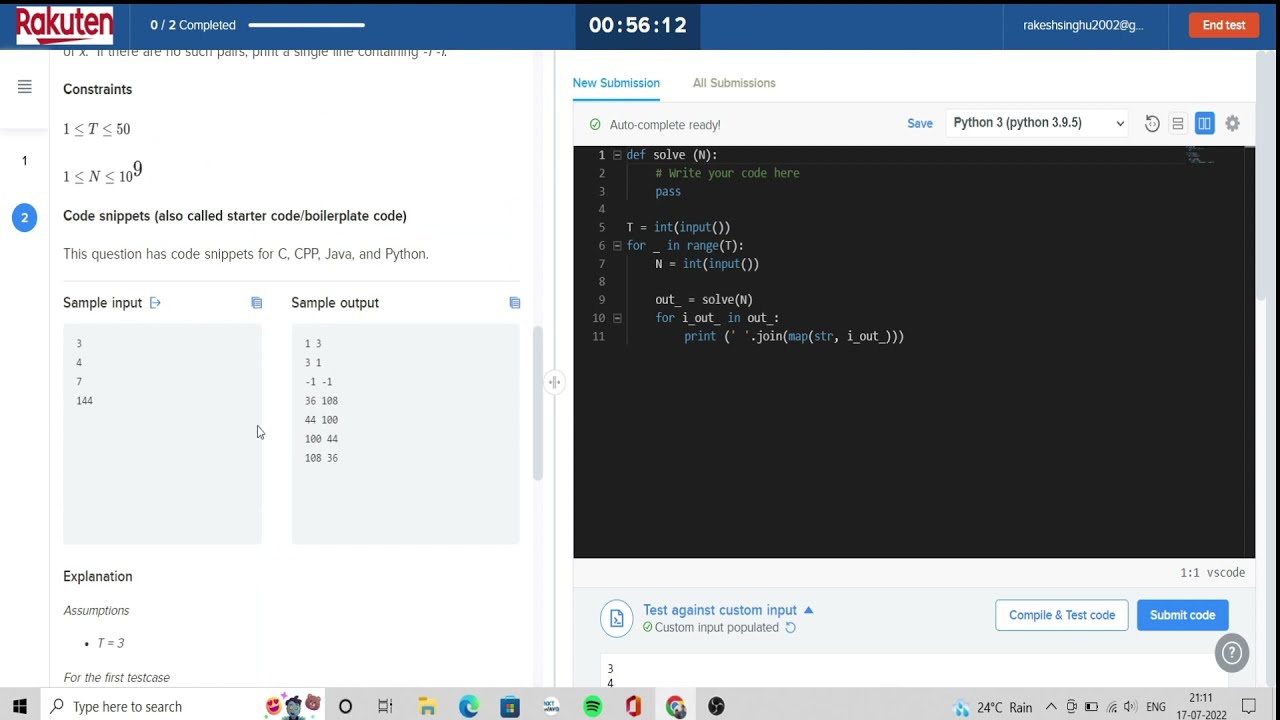Refresh the populated custom input
The height and width of the screenshot is (720, 1280).
tap(790, 628)
